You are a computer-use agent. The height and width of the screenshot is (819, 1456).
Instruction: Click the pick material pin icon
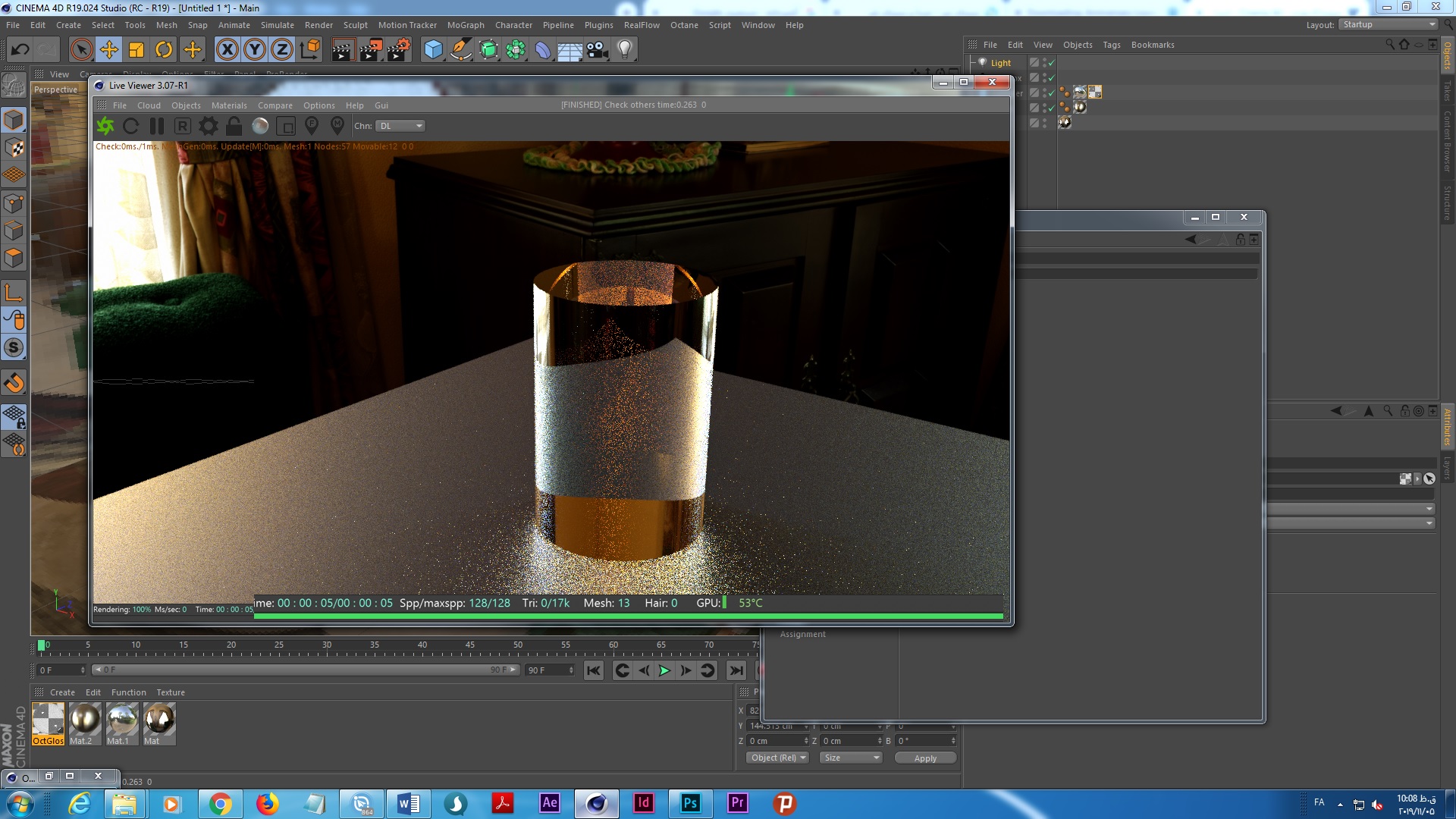pos(337,126)
